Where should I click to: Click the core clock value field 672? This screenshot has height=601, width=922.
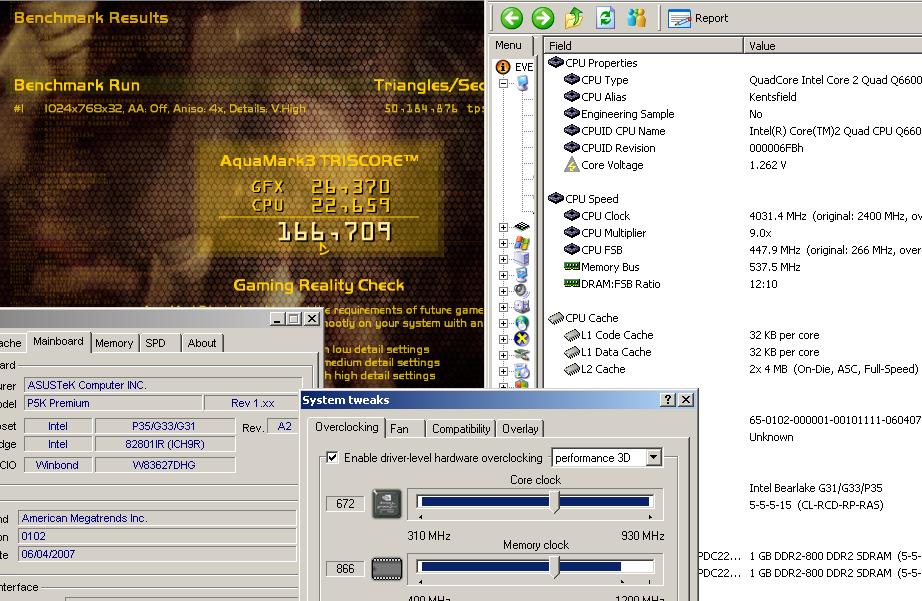tap(345, 504)
